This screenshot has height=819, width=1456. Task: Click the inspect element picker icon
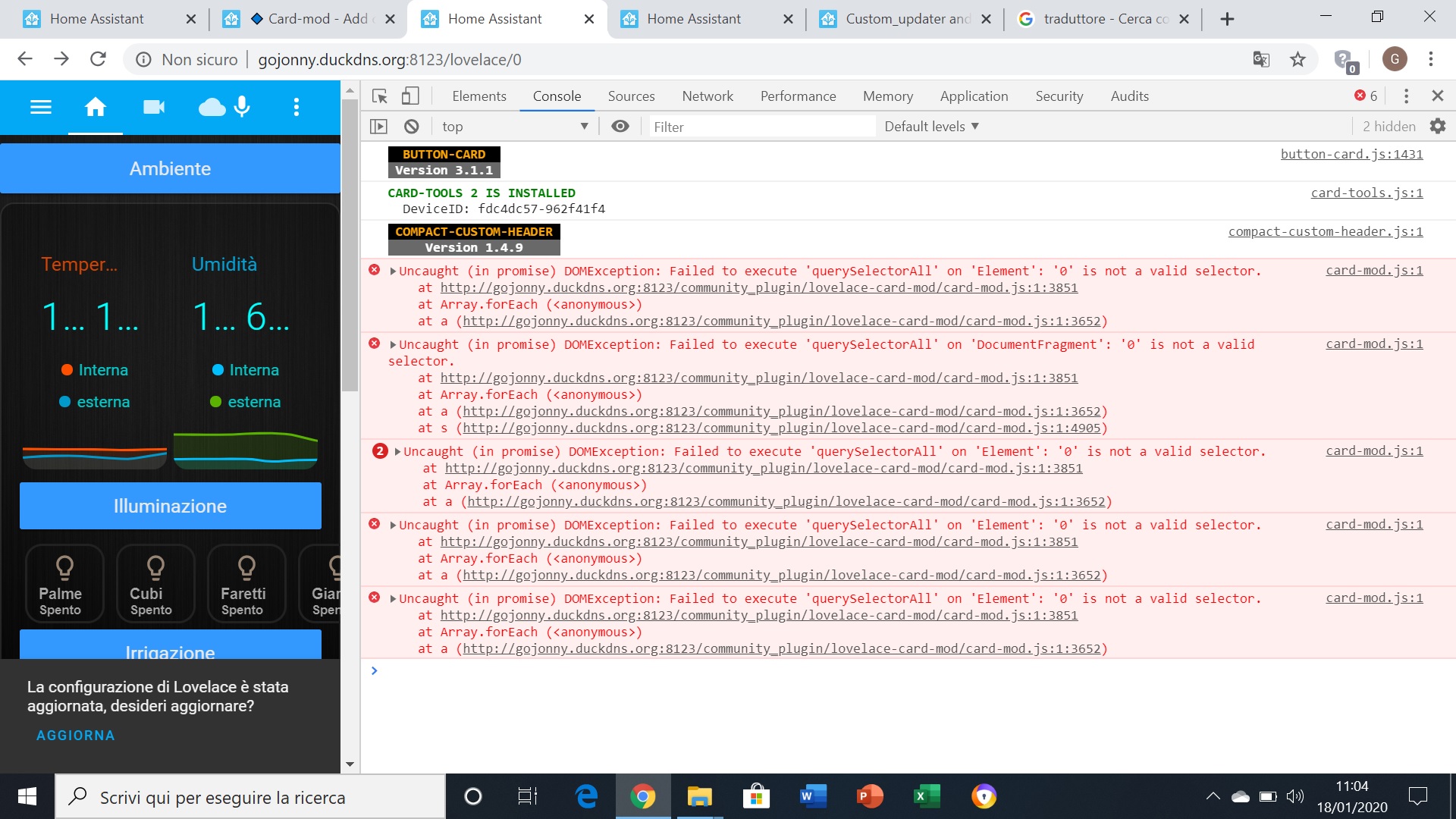coord(380,96)
